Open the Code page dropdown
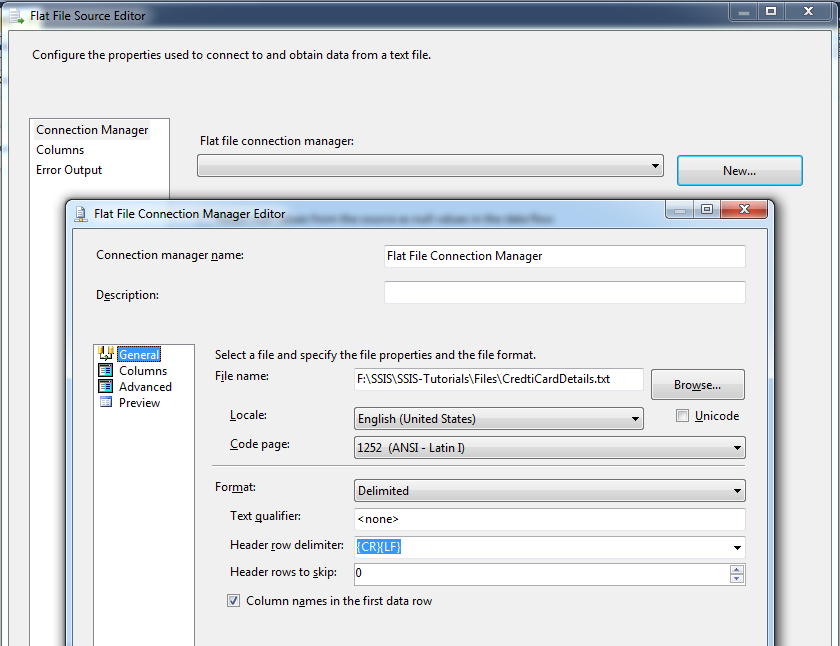This screenshot has height=646, width=840. click(738, 447)
